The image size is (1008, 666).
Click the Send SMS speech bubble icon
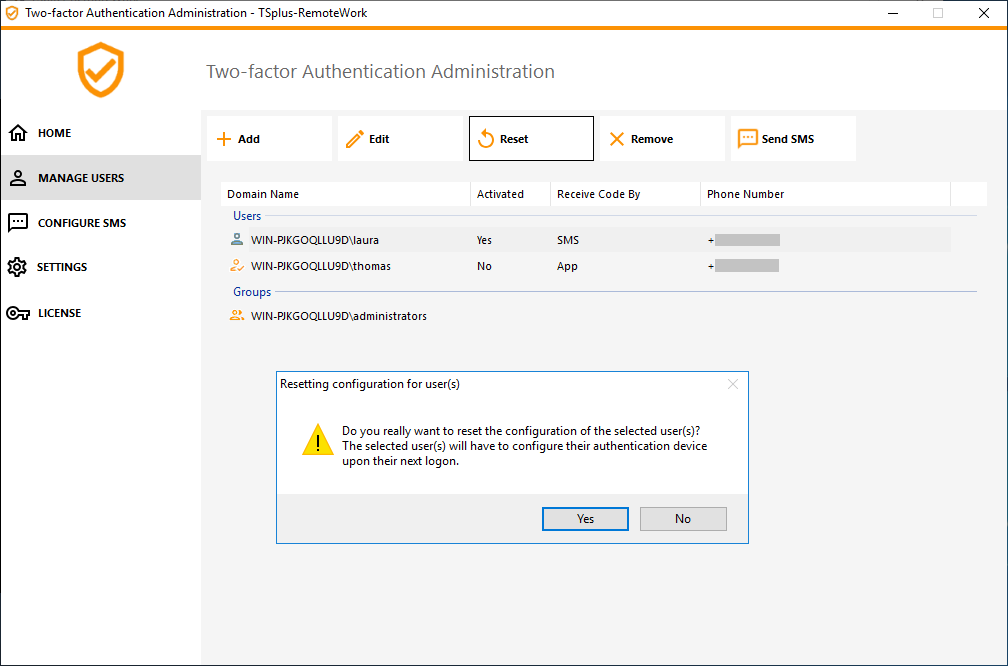[x=747, y=139]
